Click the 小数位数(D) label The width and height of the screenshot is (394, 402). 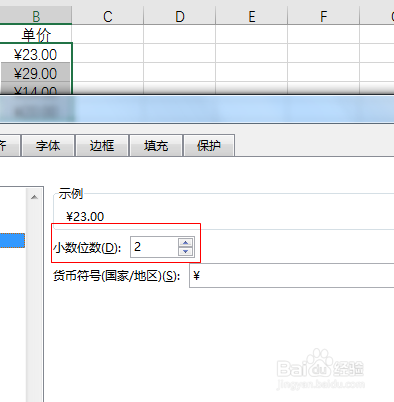[x=87, y=248]
